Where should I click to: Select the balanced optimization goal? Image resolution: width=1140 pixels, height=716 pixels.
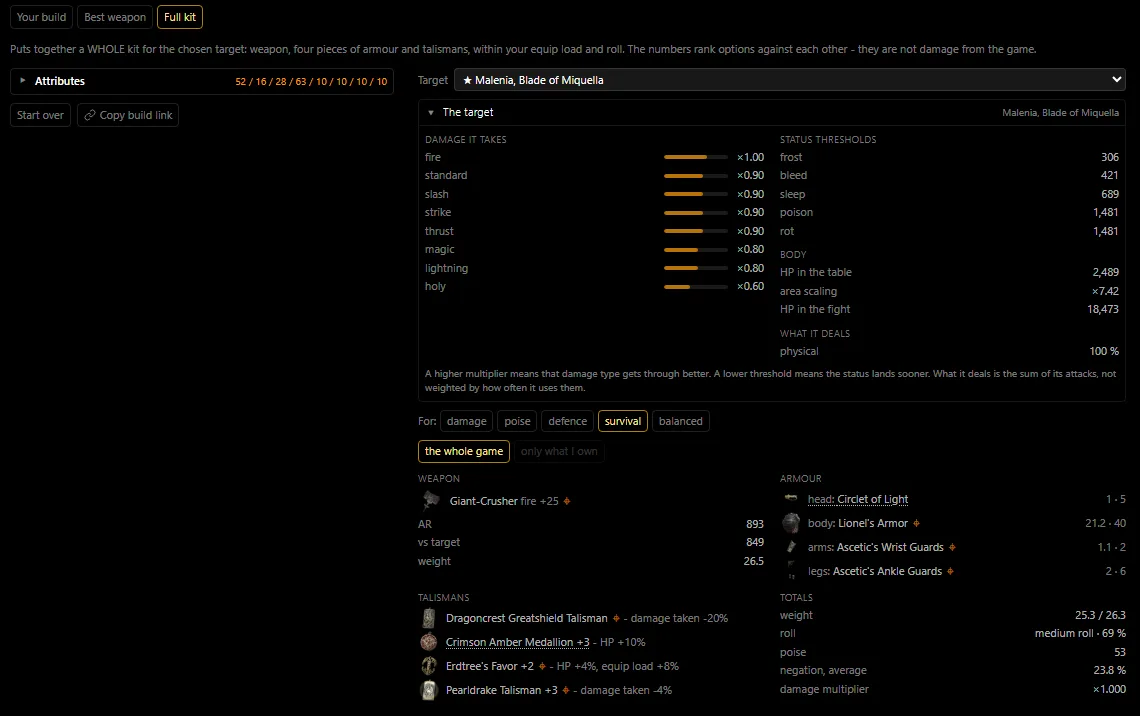[681, 421]
